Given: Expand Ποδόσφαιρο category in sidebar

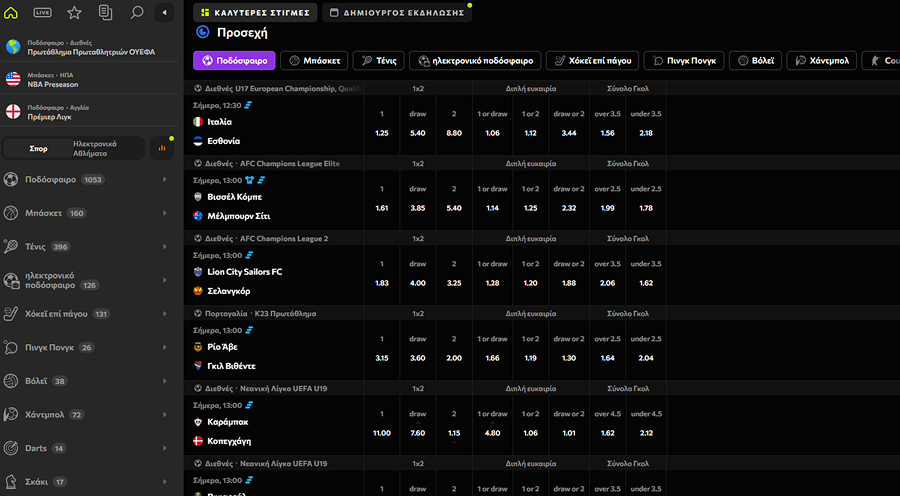Looking at the screenshot, I should pos(165,180).
